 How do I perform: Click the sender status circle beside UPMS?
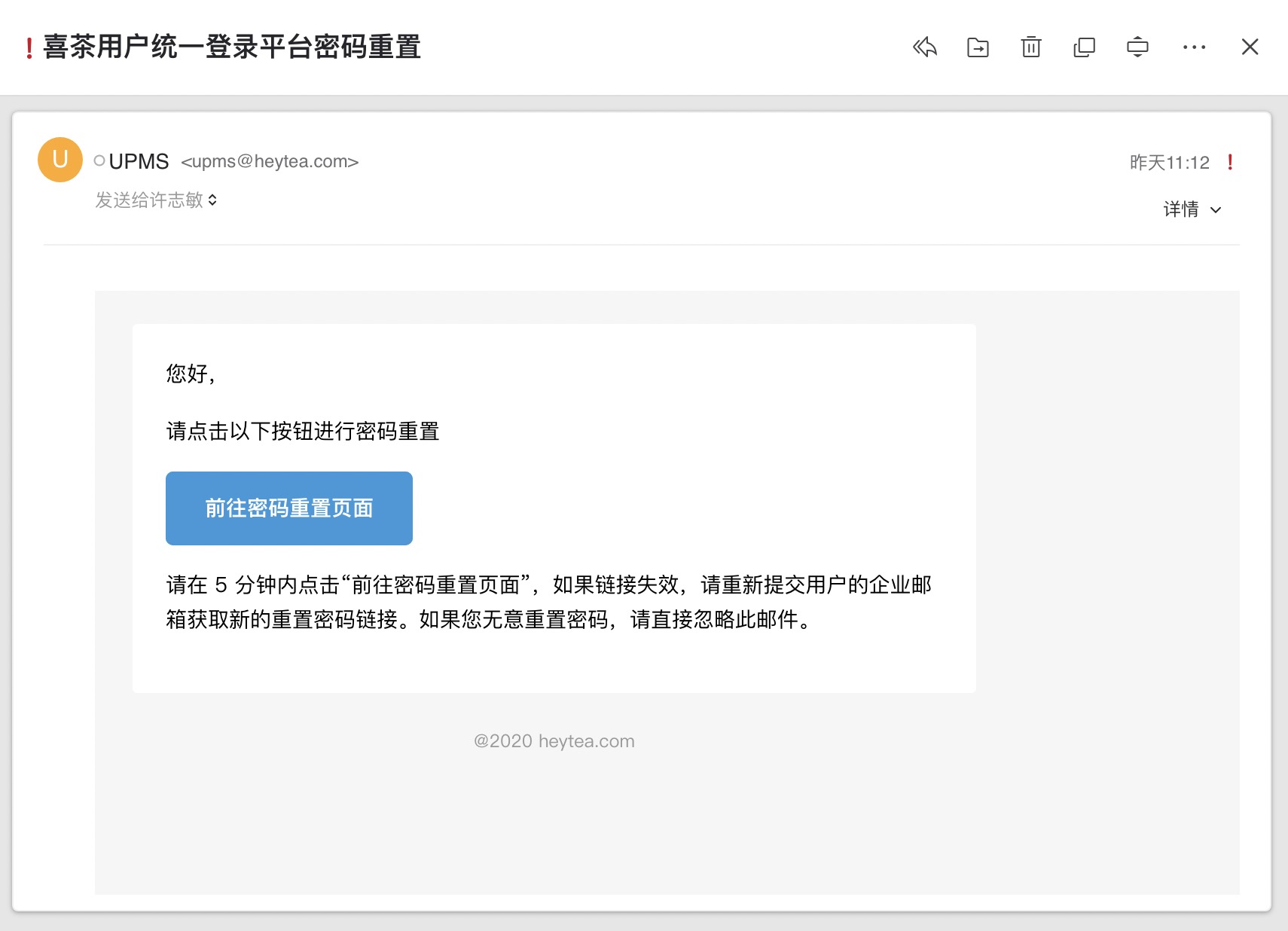pyautogui.click(x=99, y=160)
